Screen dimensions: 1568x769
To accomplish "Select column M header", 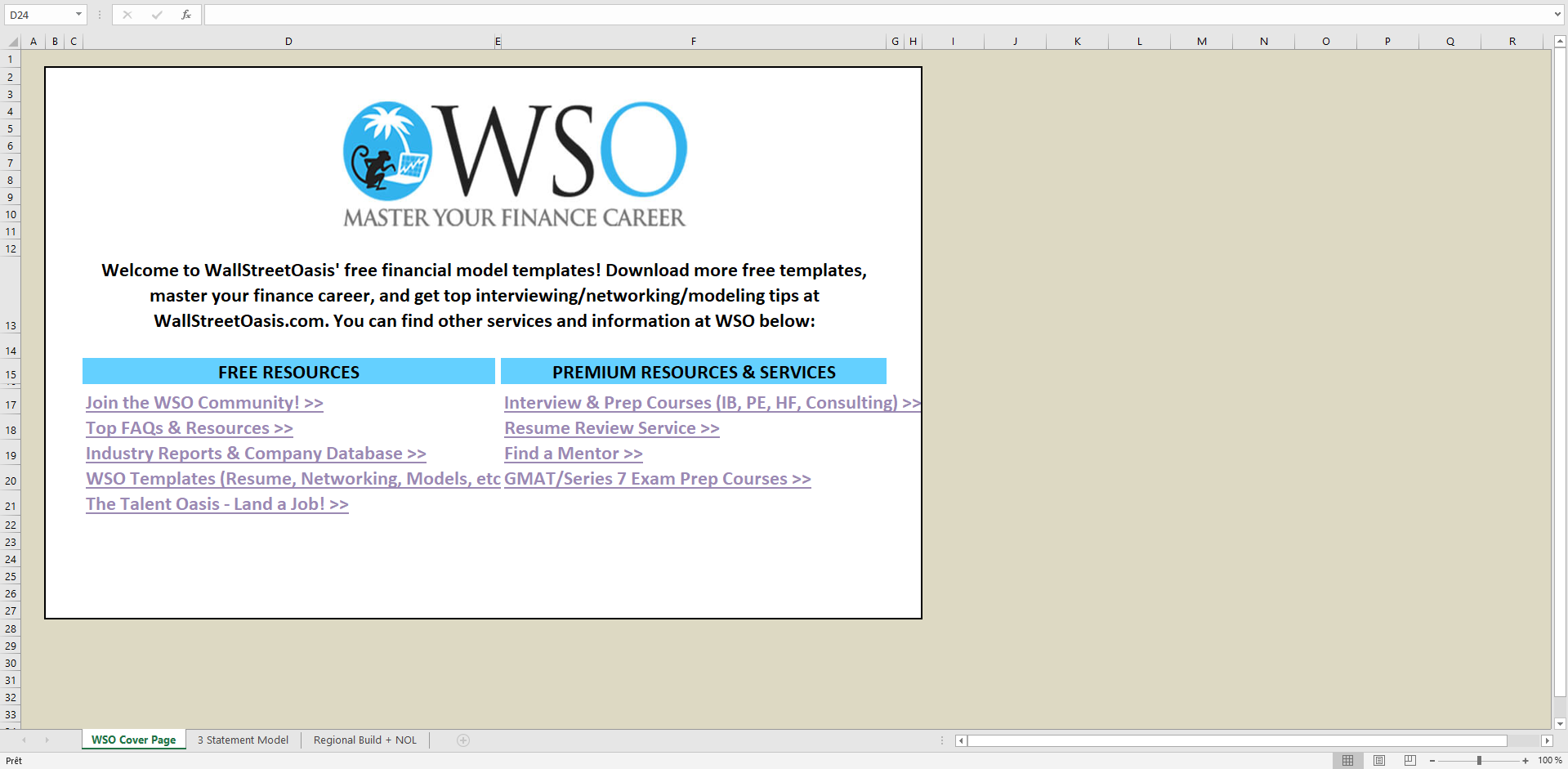I will (x=1202, y=42).
